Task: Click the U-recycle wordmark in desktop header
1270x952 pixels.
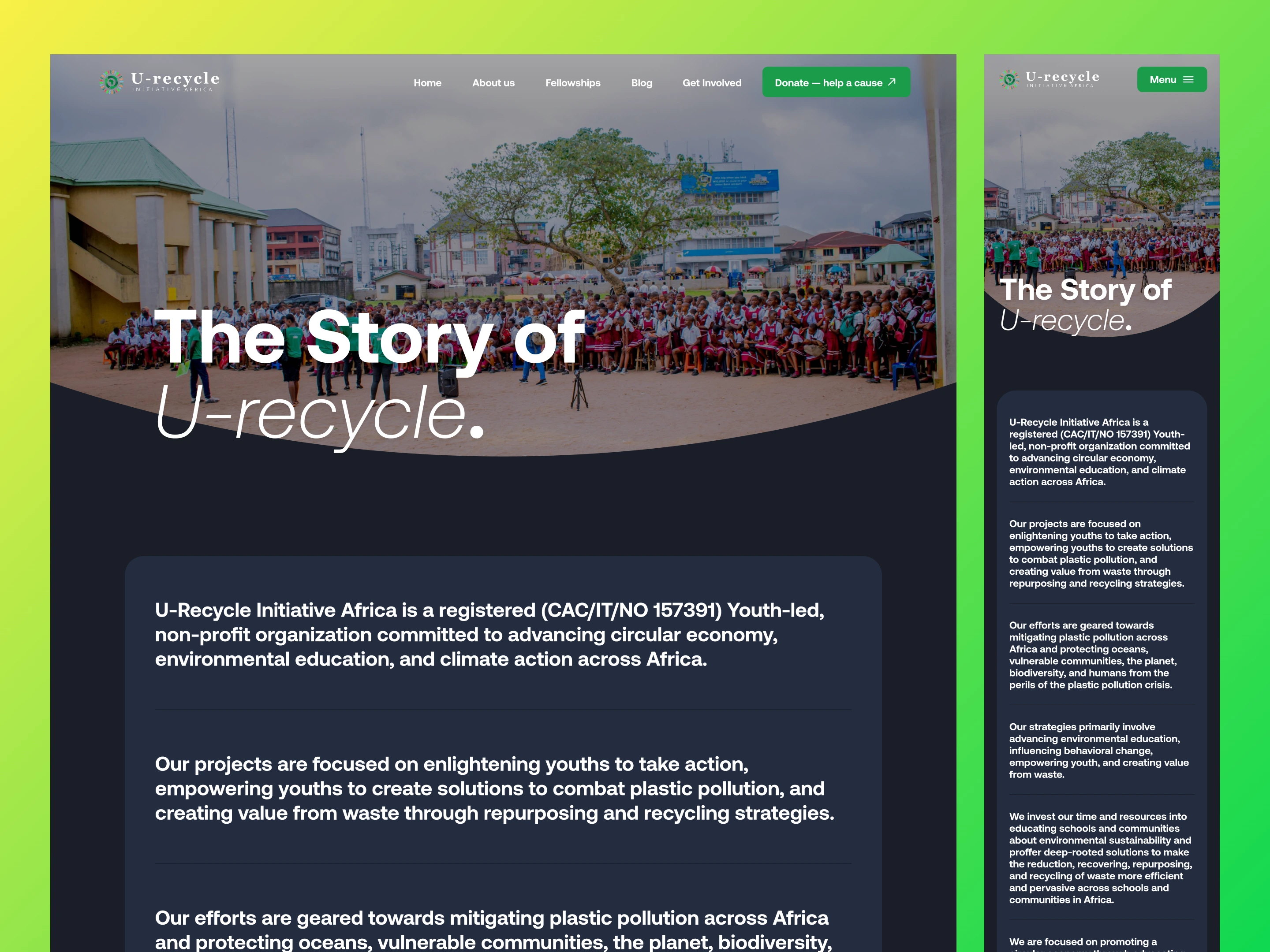Action: (175, 82)
